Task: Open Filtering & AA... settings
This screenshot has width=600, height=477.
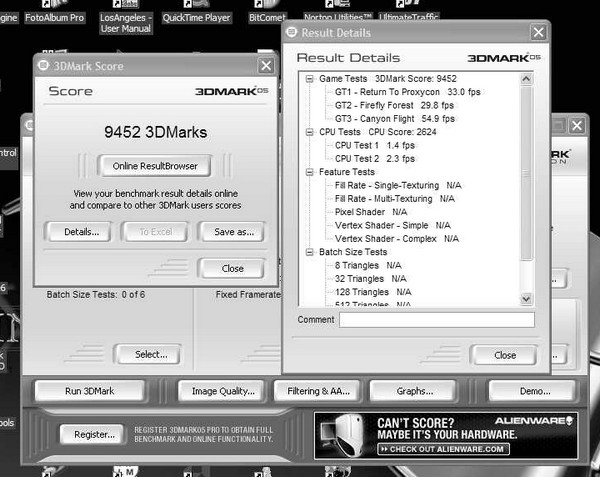Action: tap(318, 391)
